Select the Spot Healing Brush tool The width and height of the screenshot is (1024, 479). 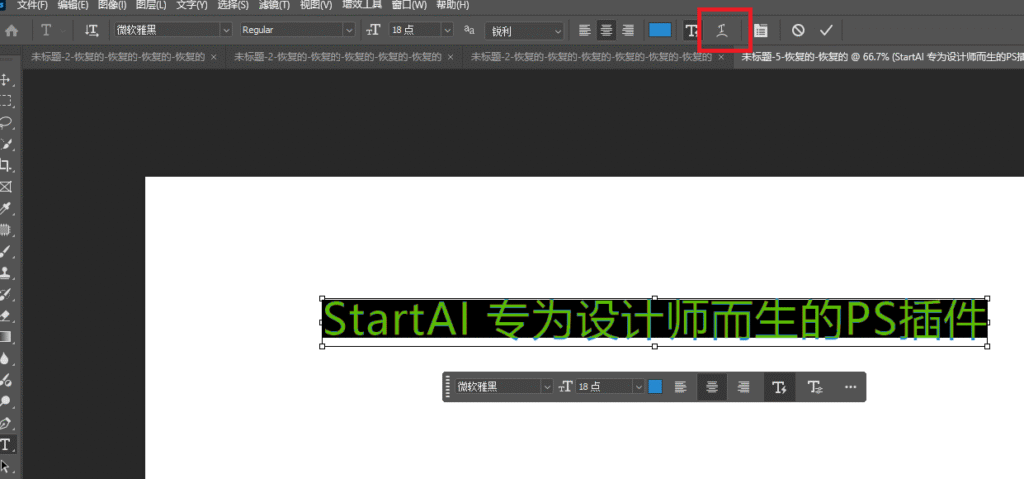coord(7,230)
